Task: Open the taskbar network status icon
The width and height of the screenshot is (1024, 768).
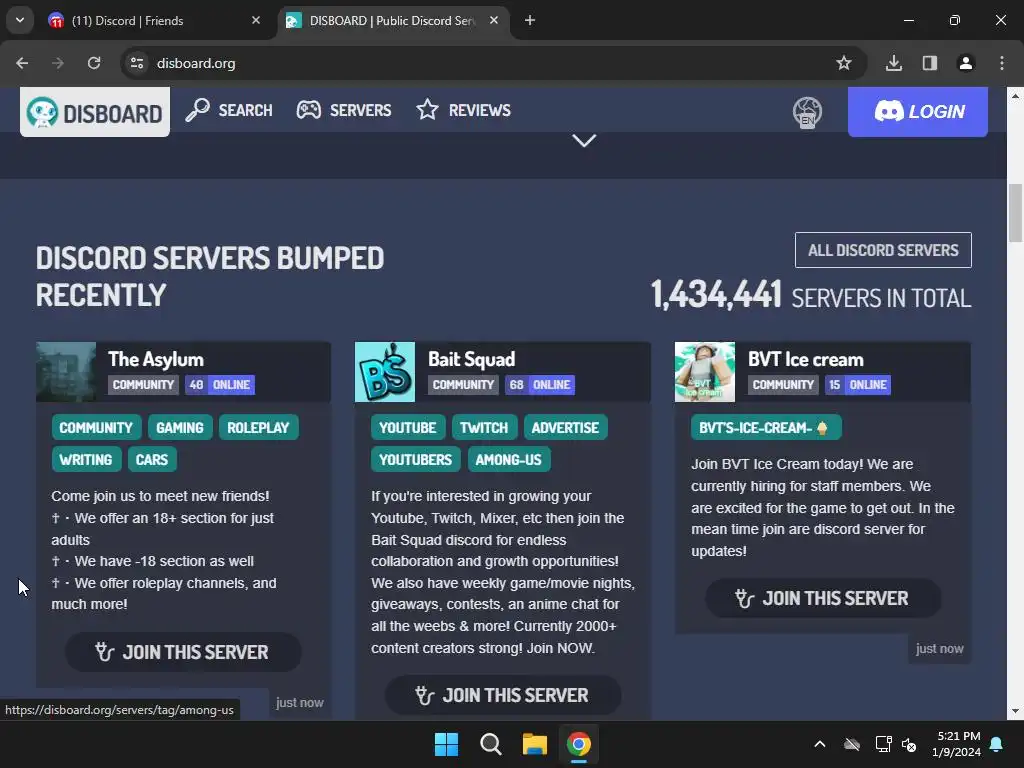Action: pos(883,744)
